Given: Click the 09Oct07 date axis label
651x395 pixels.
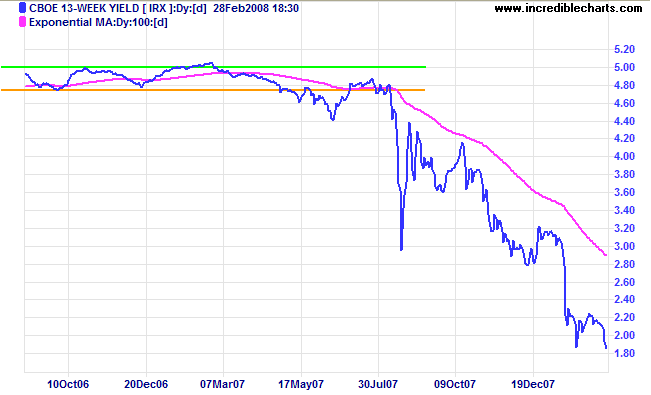Looking at the screenshot, I should coord(455,384).
